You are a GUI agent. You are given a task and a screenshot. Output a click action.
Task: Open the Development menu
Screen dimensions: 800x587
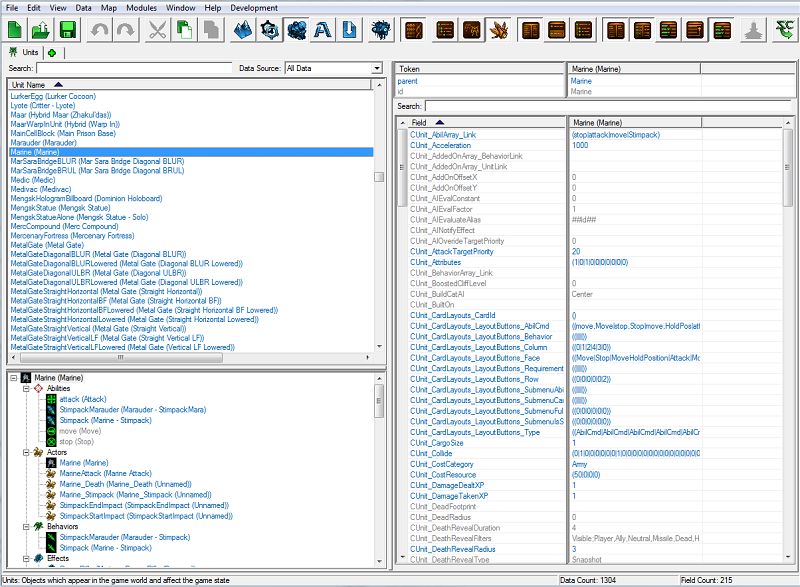[x=254, y=8]
